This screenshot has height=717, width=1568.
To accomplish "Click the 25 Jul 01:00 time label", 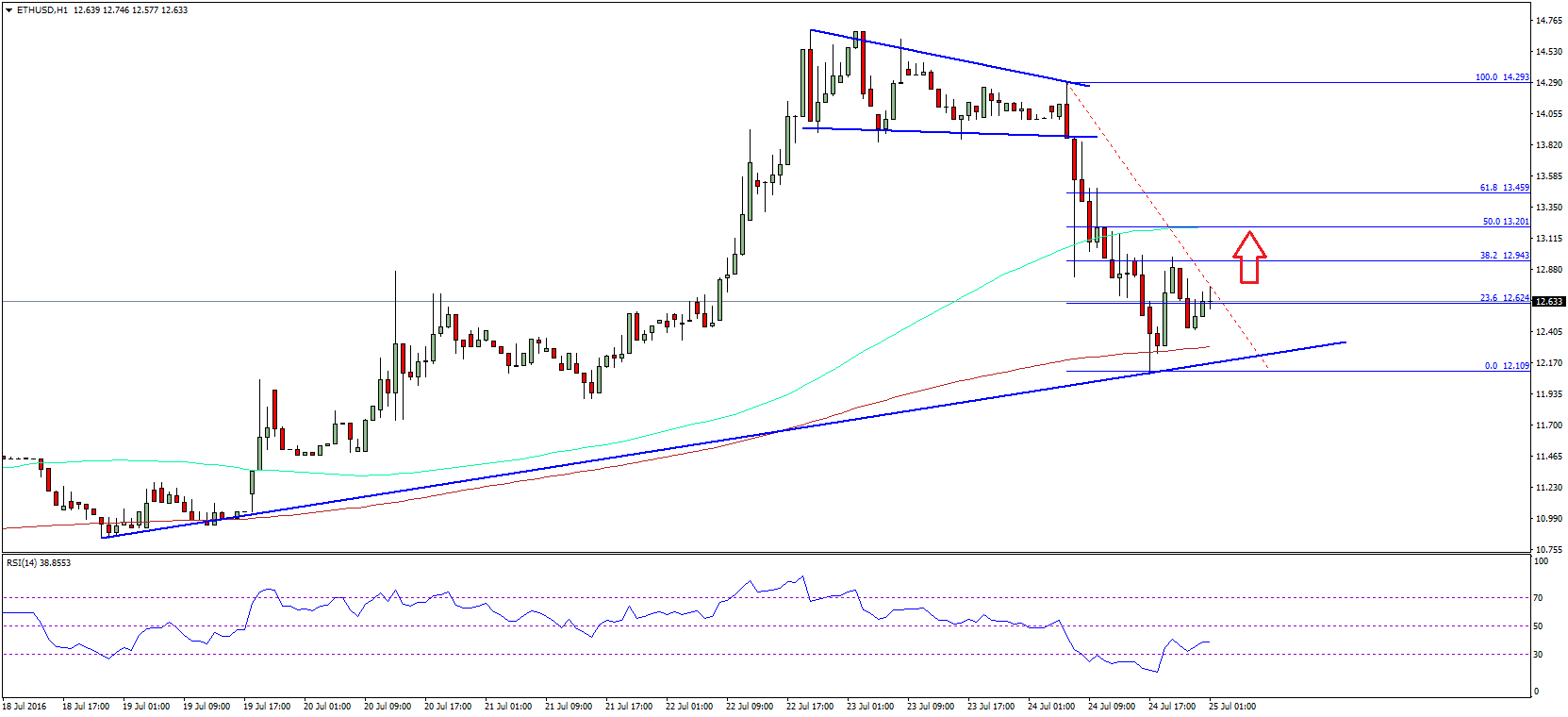I will point(1232,706).
